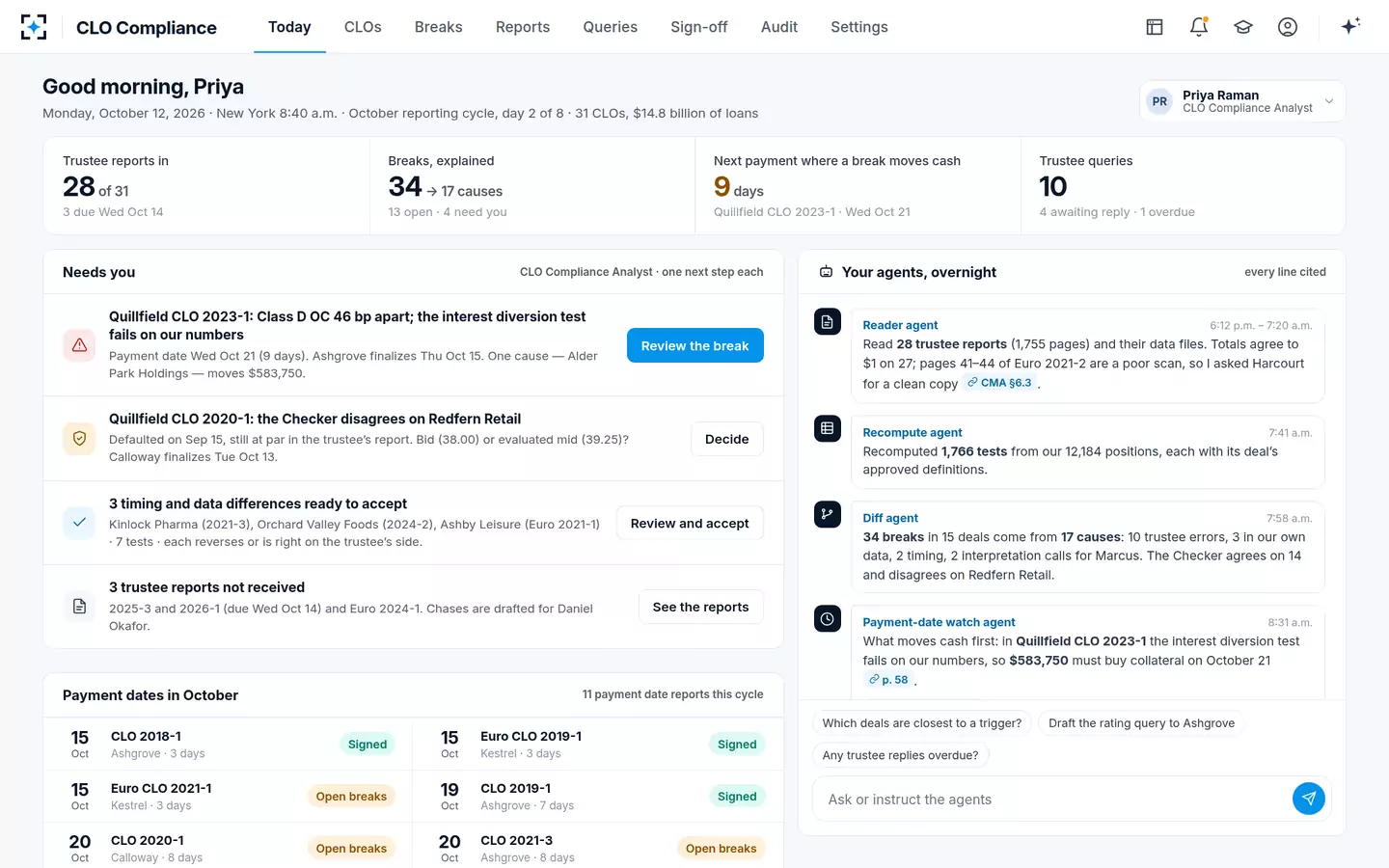Open the CLO 2019-1 payment date row
Image resolution: width=1389 pixels, height=868 pixels.
click(598, 796)
